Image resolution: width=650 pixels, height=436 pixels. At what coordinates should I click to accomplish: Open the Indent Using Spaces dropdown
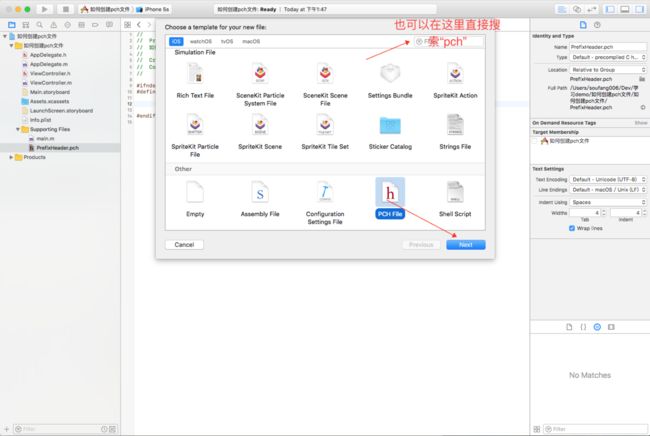click(608, 202)
